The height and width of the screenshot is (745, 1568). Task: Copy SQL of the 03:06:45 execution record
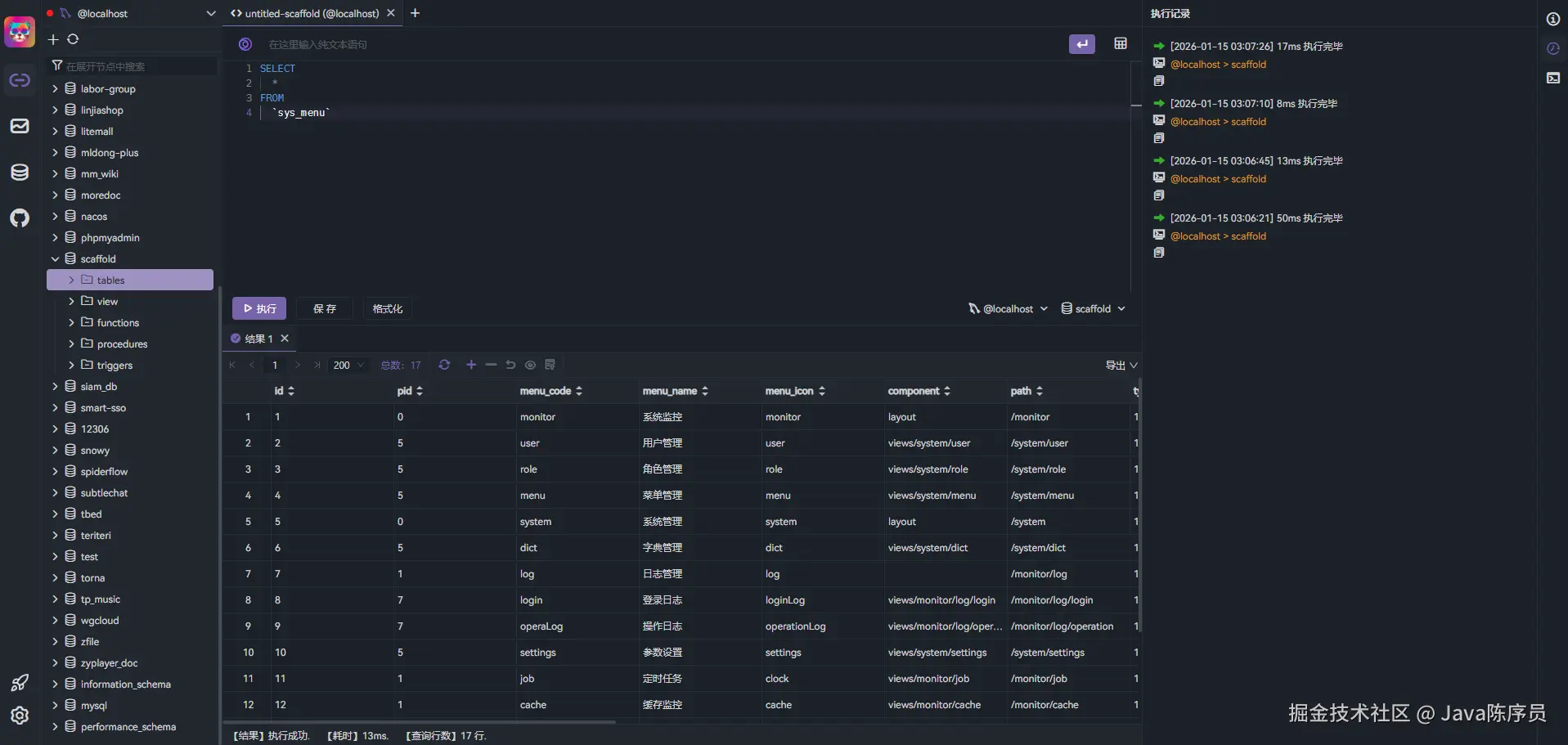point(1158,195)
